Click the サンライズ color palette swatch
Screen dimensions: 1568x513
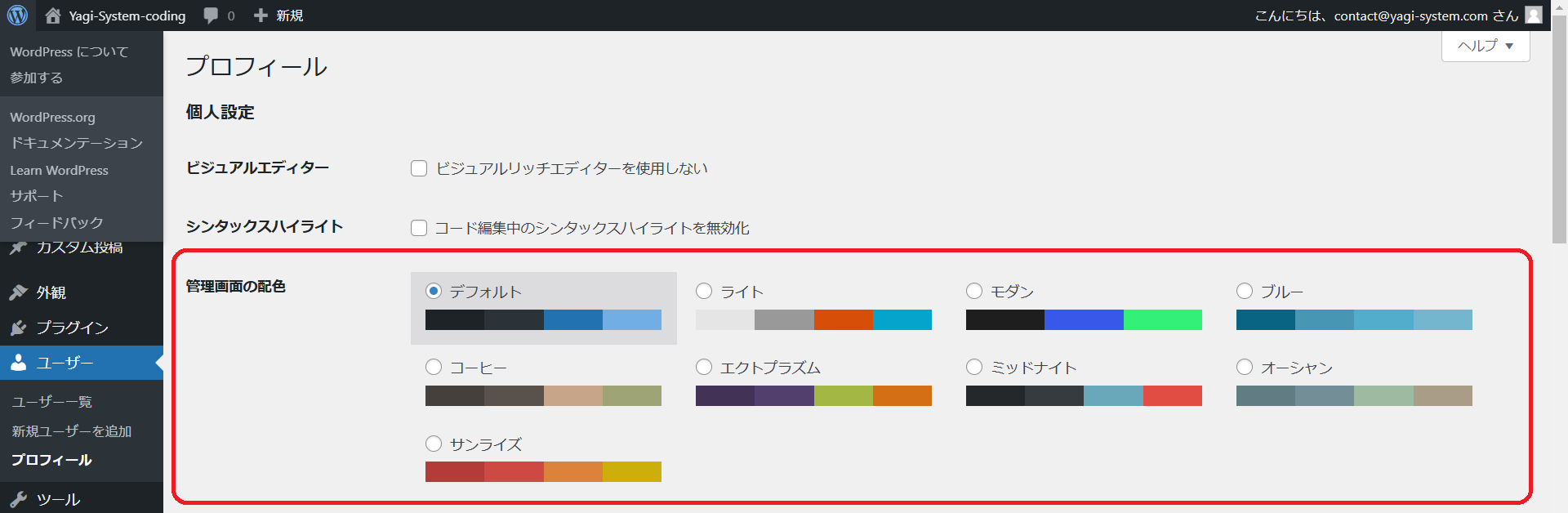pyautogui.click(x=543, y=471)
